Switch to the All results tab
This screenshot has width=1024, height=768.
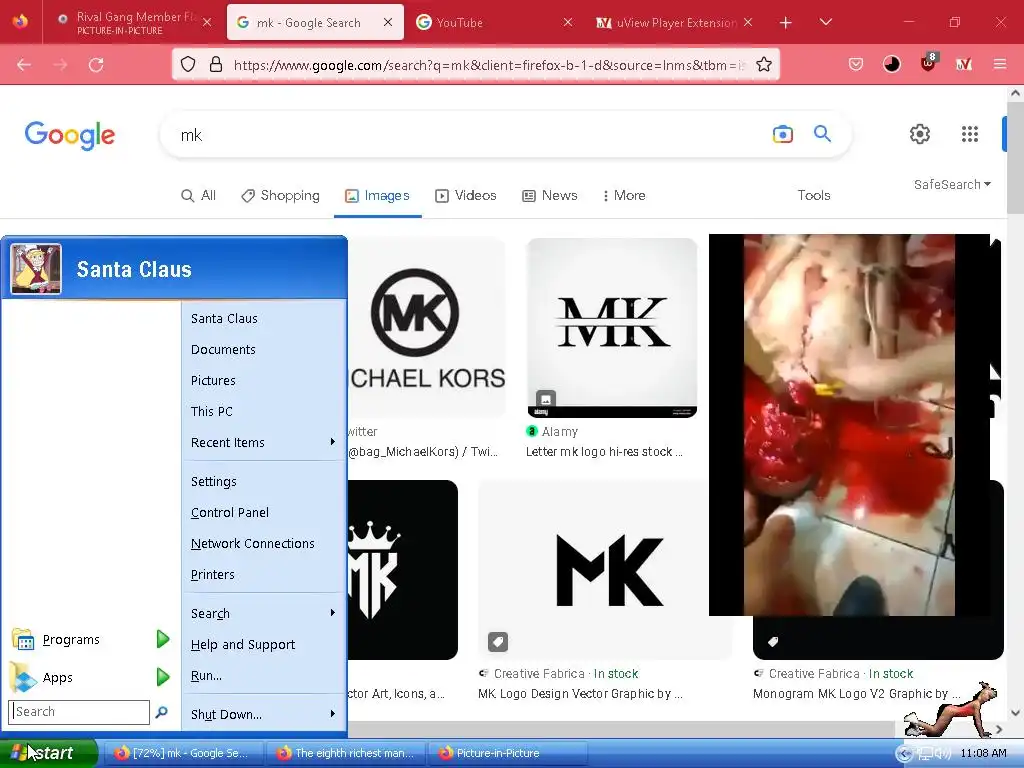point(199,195)
